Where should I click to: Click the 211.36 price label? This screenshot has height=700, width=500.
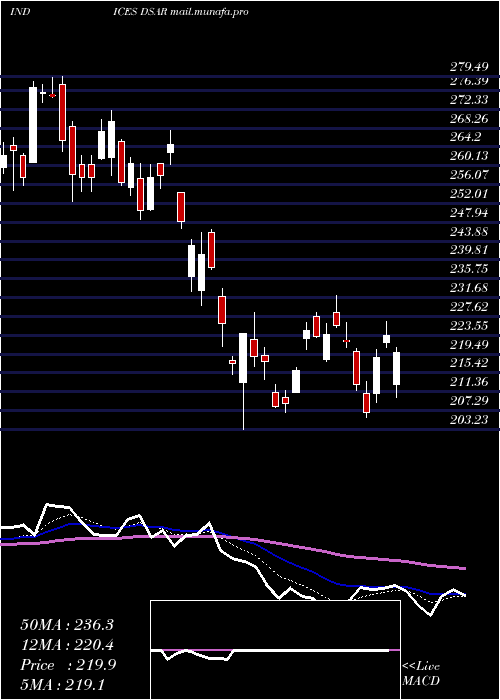[x=469, y=382]
